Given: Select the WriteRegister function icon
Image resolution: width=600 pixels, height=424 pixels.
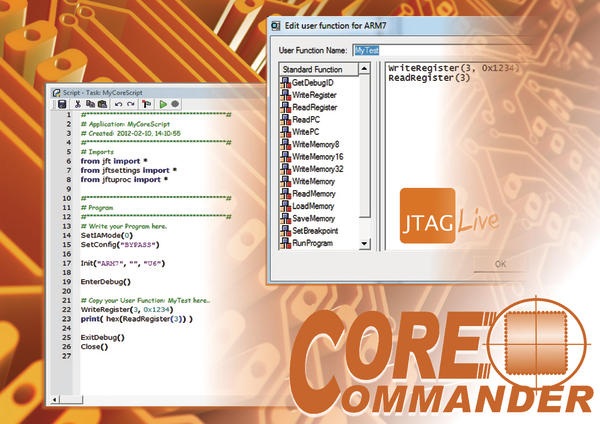Looking at the screenshot, I should point(286,95).
